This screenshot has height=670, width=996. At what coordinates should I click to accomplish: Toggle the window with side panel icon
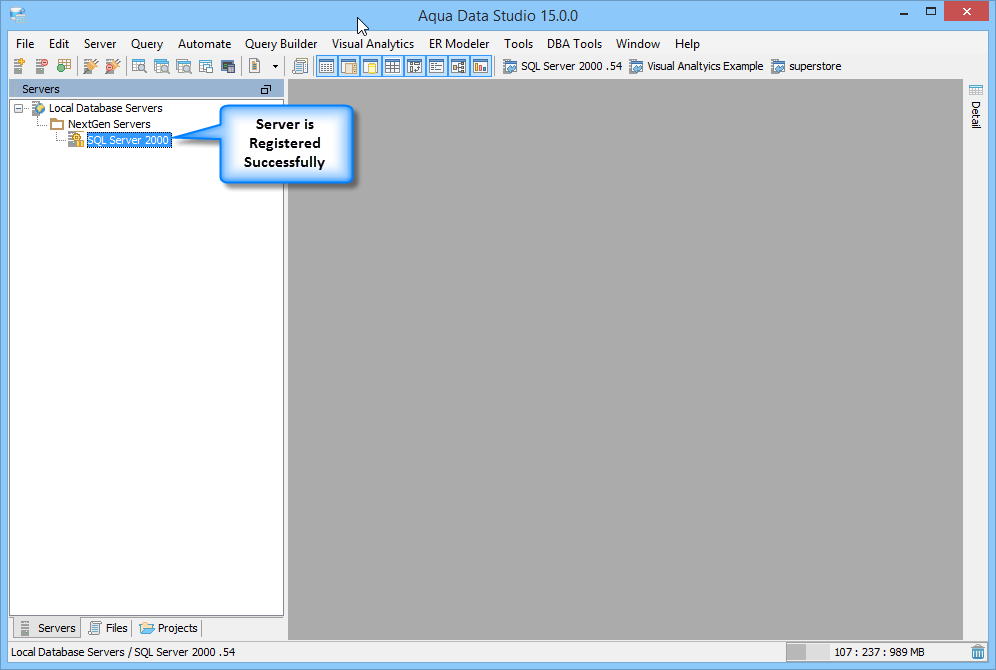349,66
